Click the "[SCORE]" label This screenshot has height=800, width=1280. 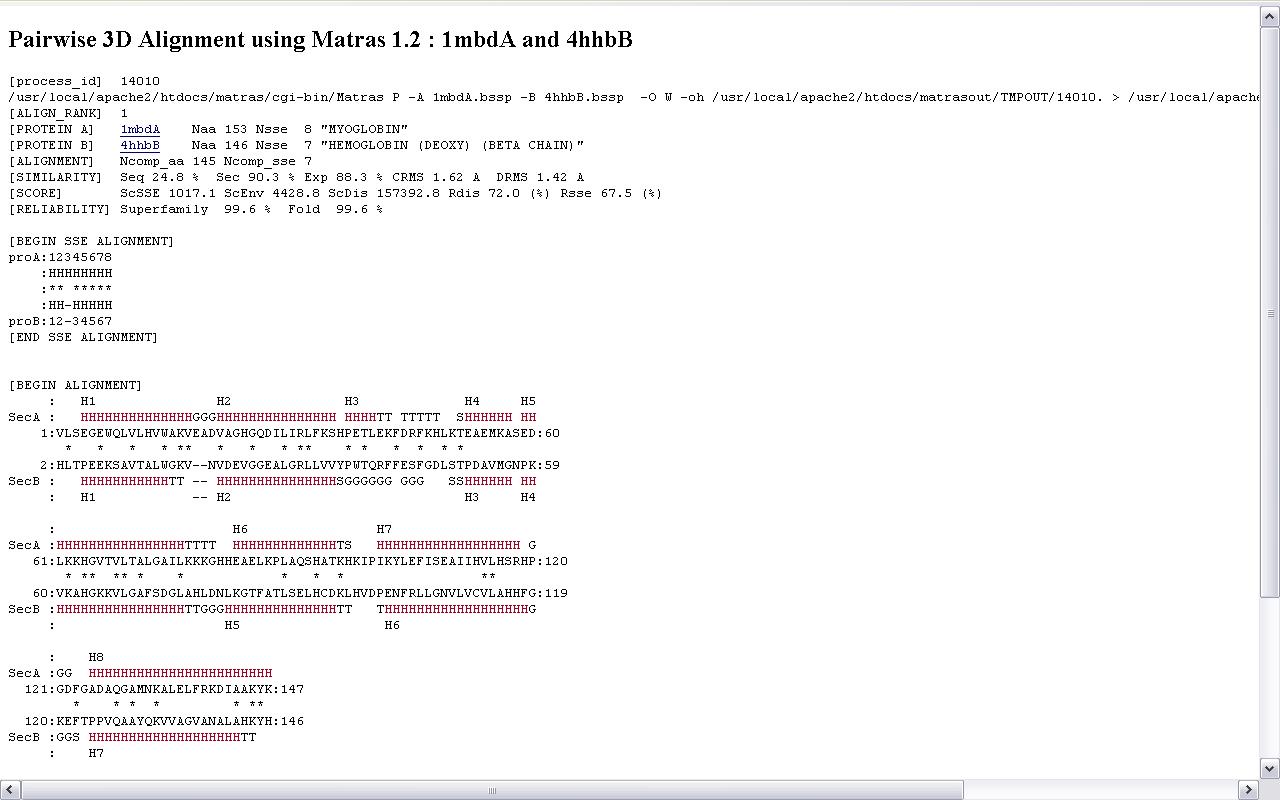36,193
